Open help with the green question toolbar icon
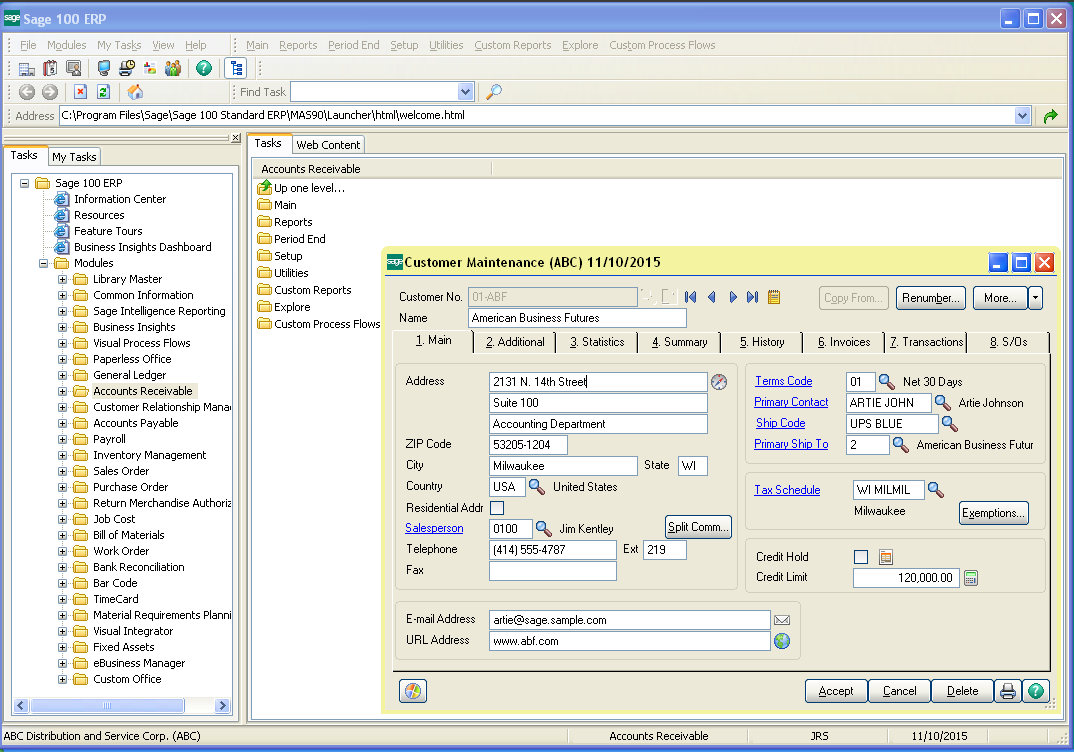Image resolution: width=1074 pixels, height=752 pixels. tap(204, 68)
